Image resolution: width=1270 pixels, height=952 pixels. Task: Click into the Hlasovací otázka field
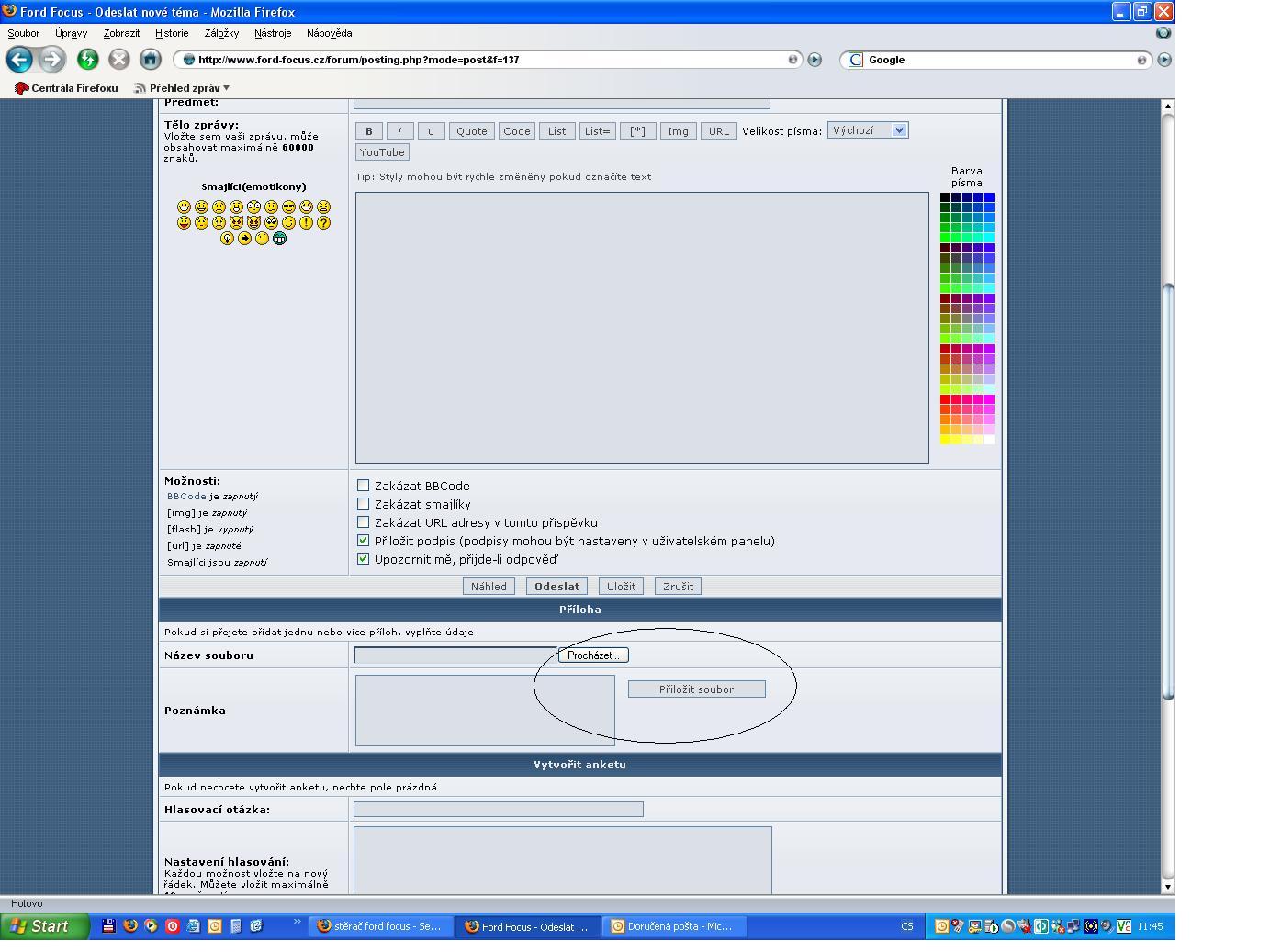pyautogui.click(x=498, y=810)
